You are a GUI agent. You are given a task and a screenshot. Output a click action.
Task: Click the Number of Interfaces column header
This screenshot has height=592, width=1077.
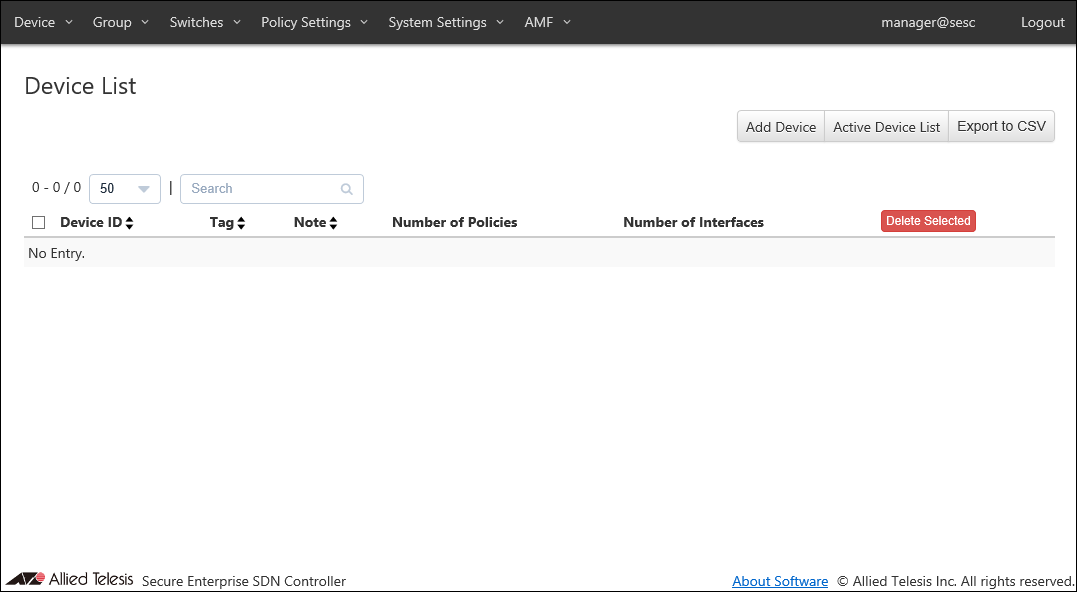[693, 223]
